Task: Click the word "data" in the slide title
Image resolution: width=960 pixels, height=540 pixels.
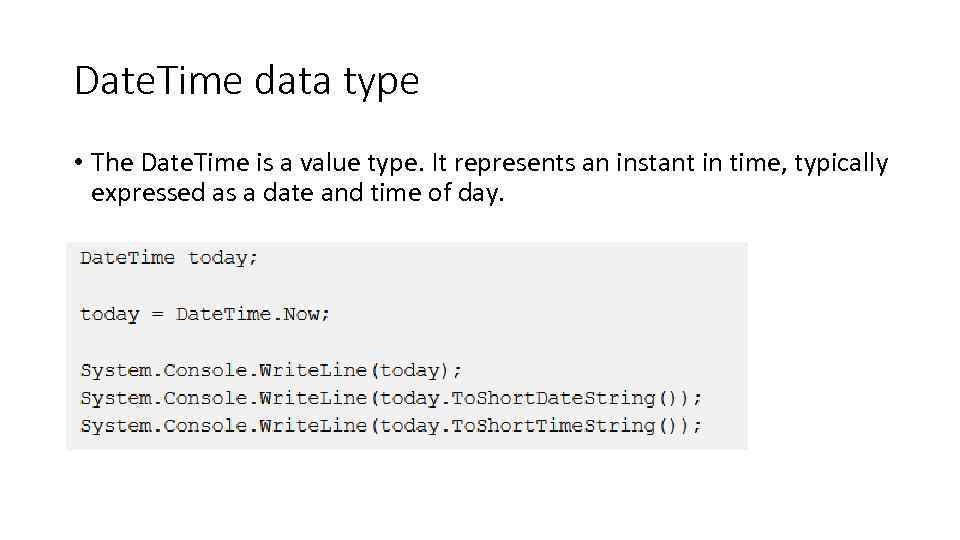Action: click(291, 81)
